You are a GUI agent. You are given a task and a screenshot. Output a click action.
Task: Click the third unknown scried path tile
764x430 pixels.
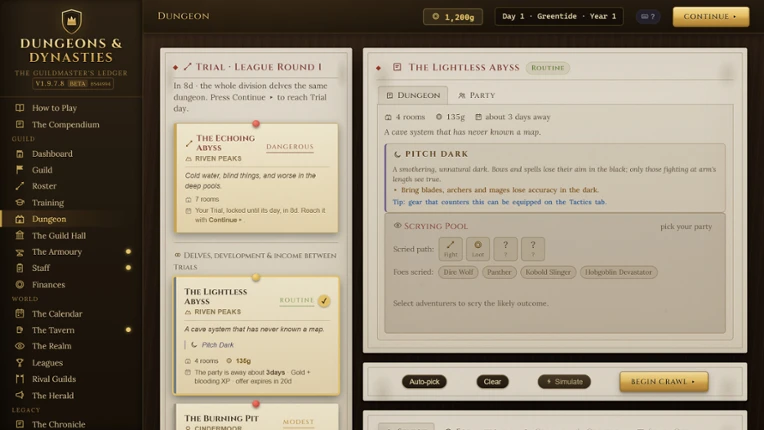505,249
